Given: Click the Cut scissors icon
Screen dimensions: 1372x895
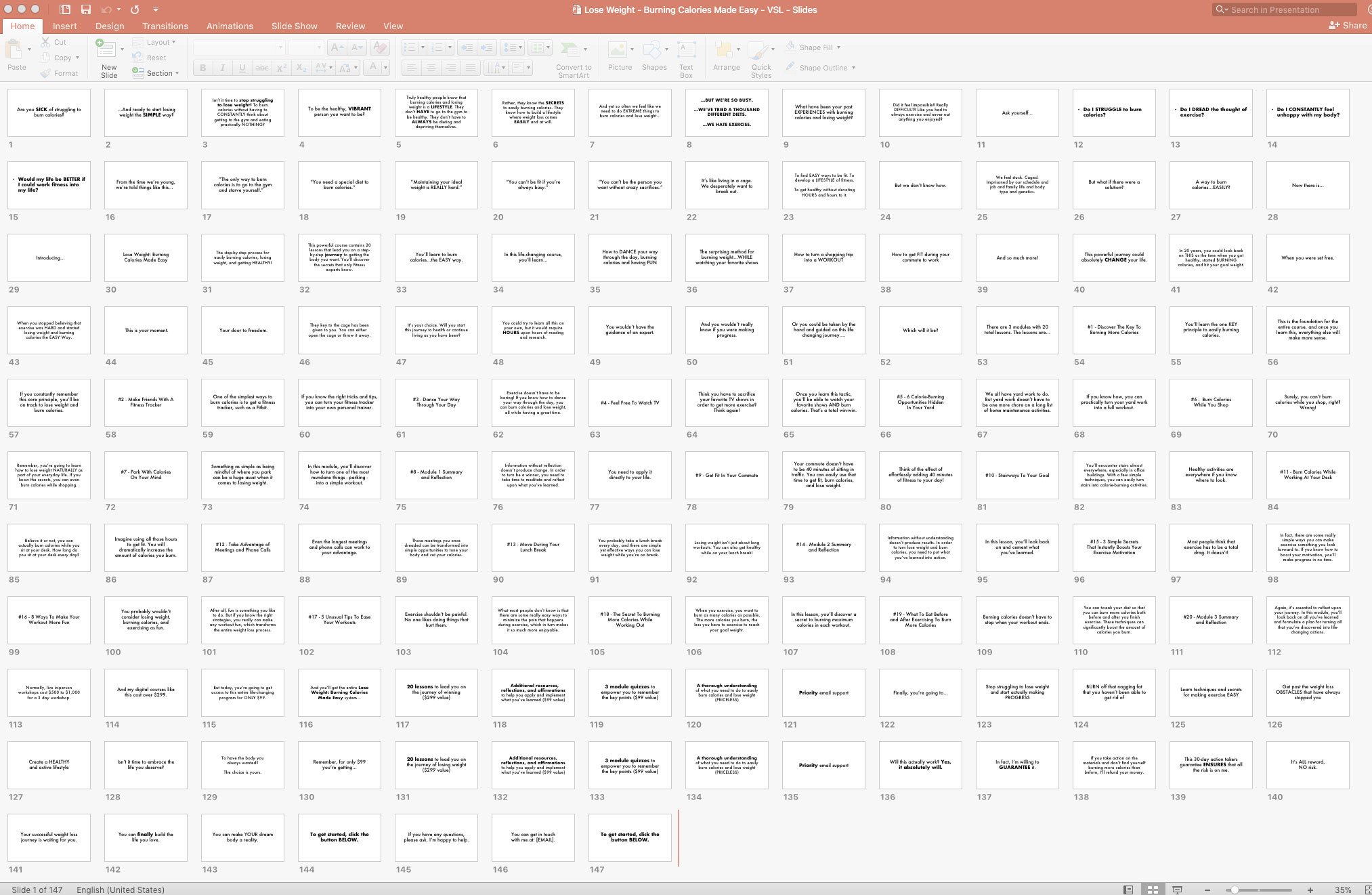Looking at the screenshot, I should (45, 42).
